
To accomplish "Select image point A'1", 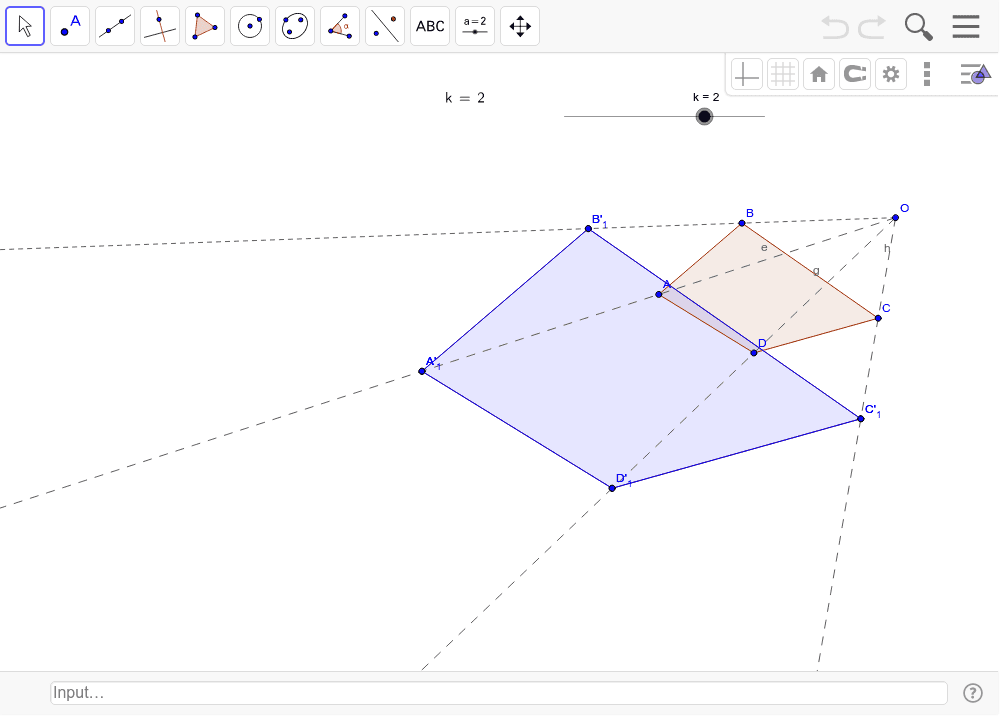I will [422, 371].
